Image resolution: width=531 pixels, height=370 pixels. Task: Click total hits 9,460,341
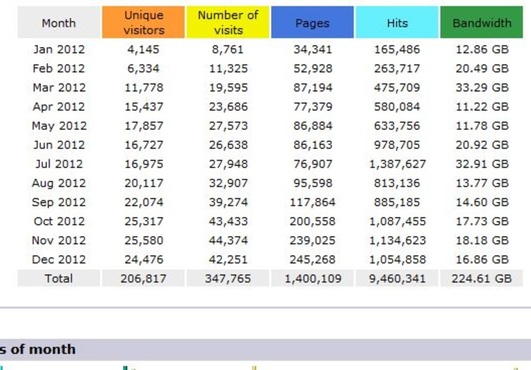tap(397, 279)
